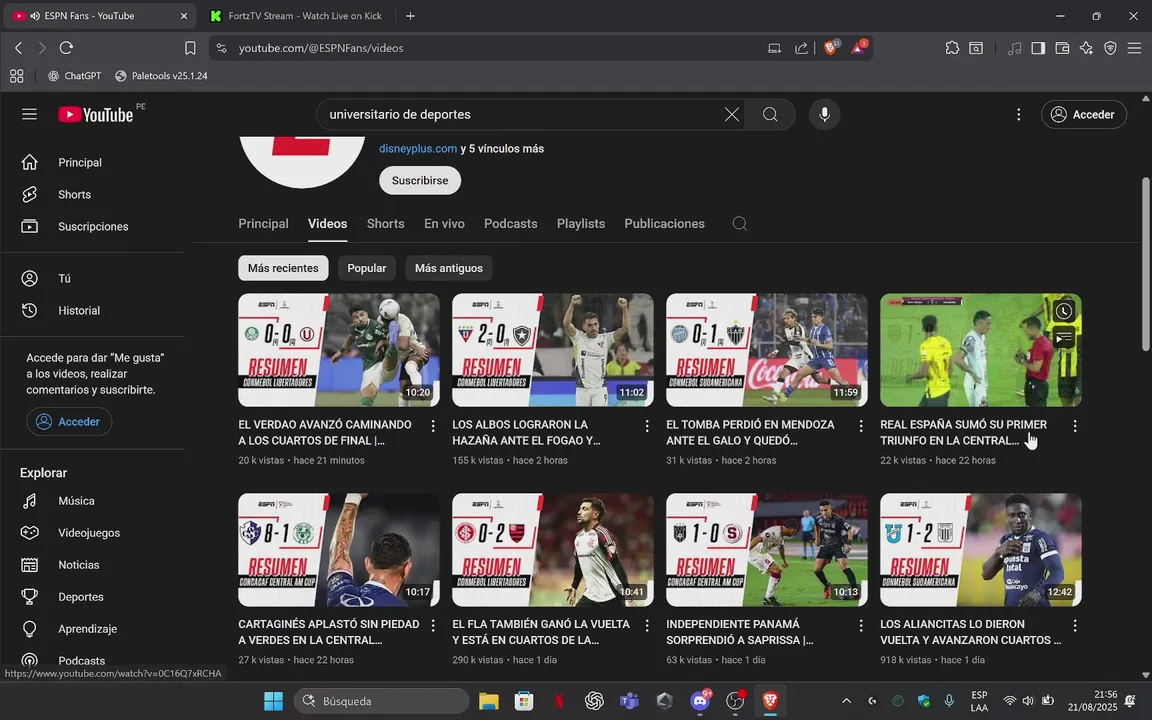This screenshot has width=1152, height=720.
Task: Open File Explorer from taskbar
Action: click(x=489, y=701)
